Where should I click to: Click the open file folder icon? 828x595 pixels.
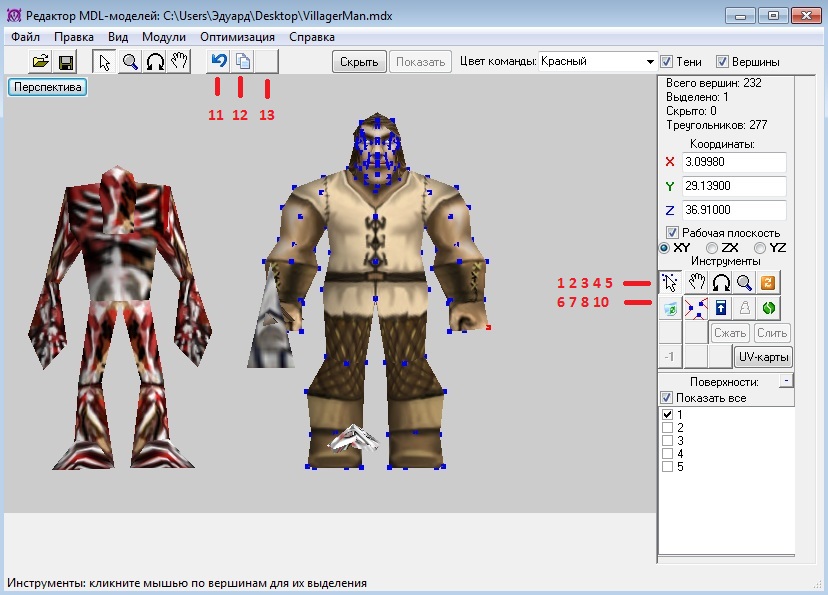coord(41,62)
